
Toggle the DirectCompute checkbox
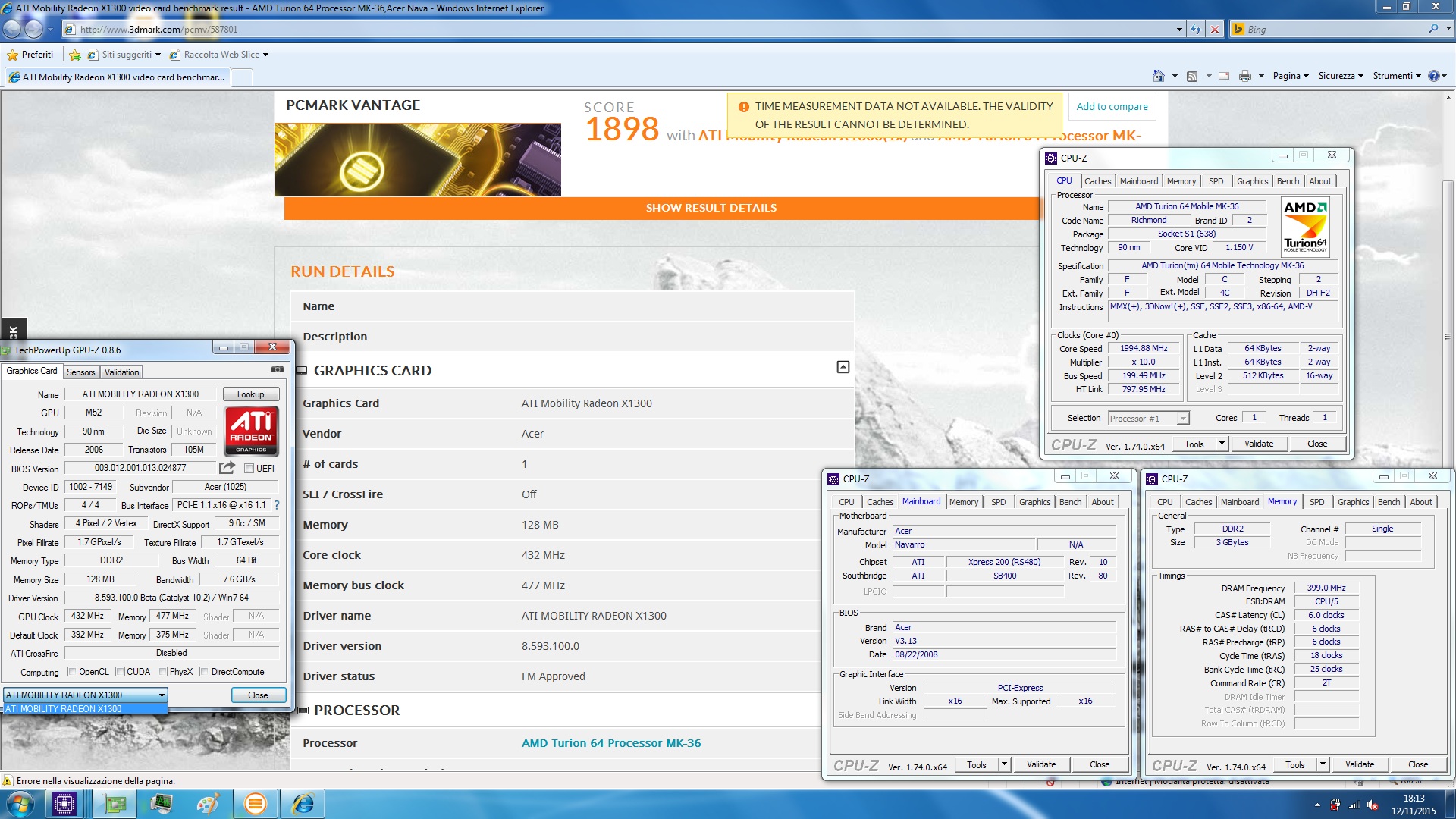[x=204, y=672]
